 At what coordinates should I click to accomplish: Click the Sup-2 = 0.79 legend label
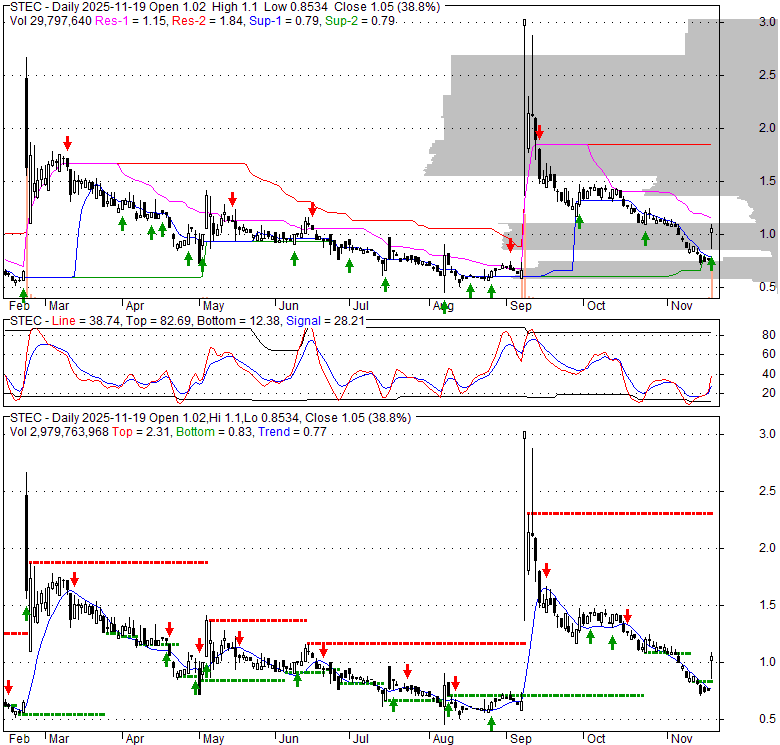pos(360,21)
